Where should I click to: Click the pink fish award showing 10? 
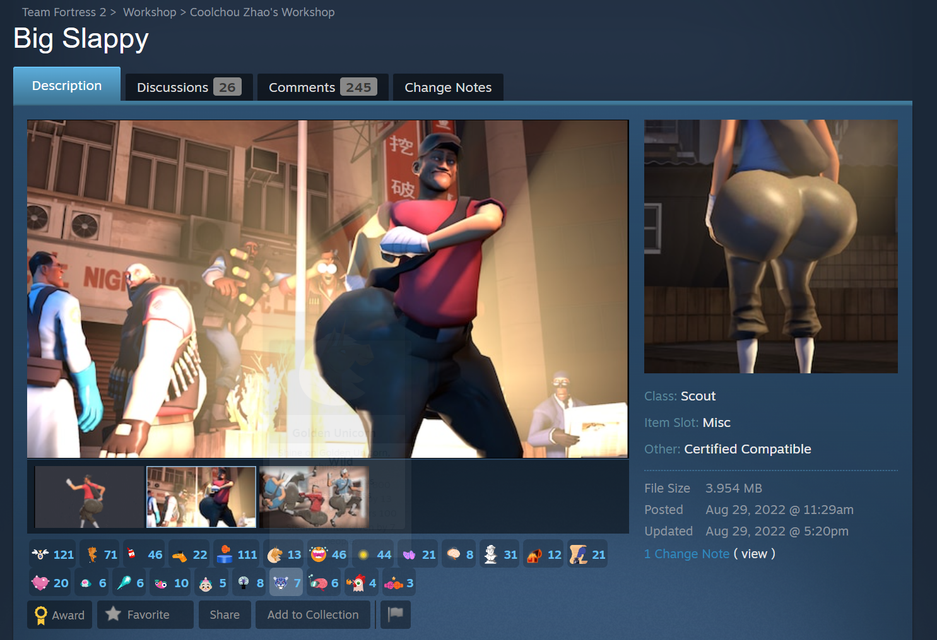(170, 583)
